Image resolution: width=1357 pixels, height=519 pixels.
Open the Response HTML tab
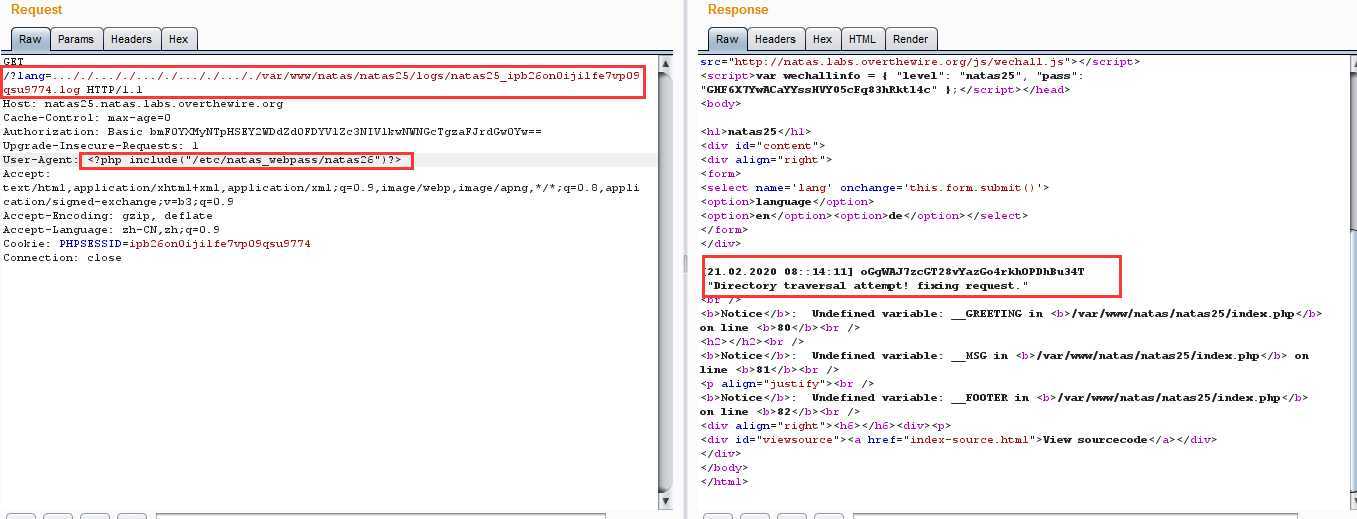(862, 39)
